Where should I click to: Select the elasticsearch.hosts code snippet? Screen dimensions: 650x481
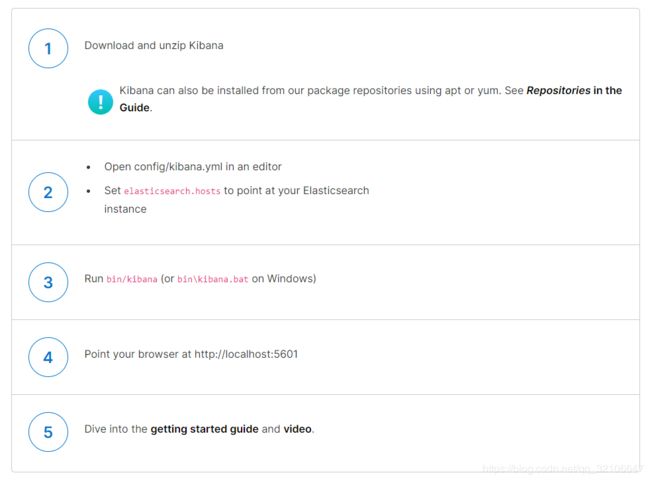[x=172, y=191]
